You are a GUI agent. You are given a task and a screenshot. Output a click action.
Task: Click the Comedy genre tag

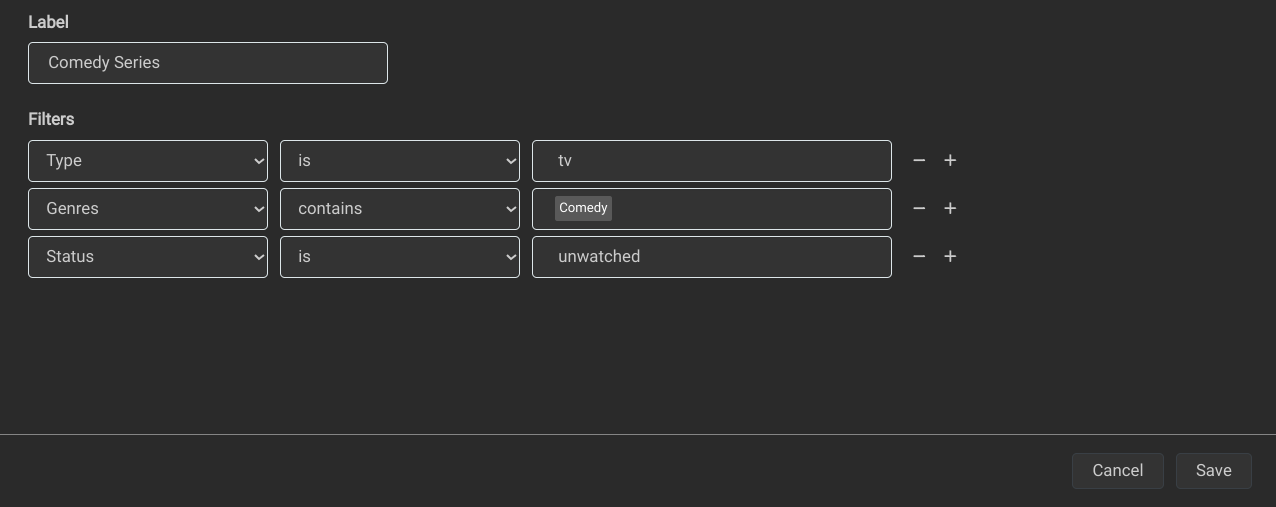tap(583, 208)
